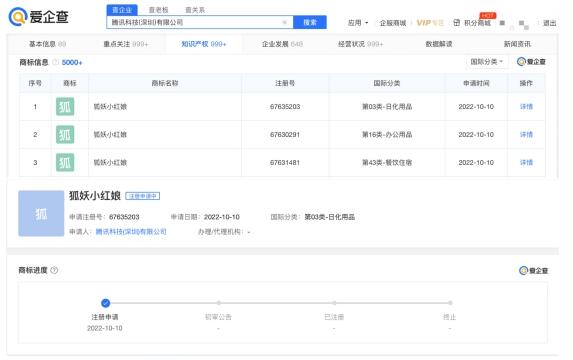Select the 知识产权 tab
Screen dimensions: 573x360
coord(204,44)
